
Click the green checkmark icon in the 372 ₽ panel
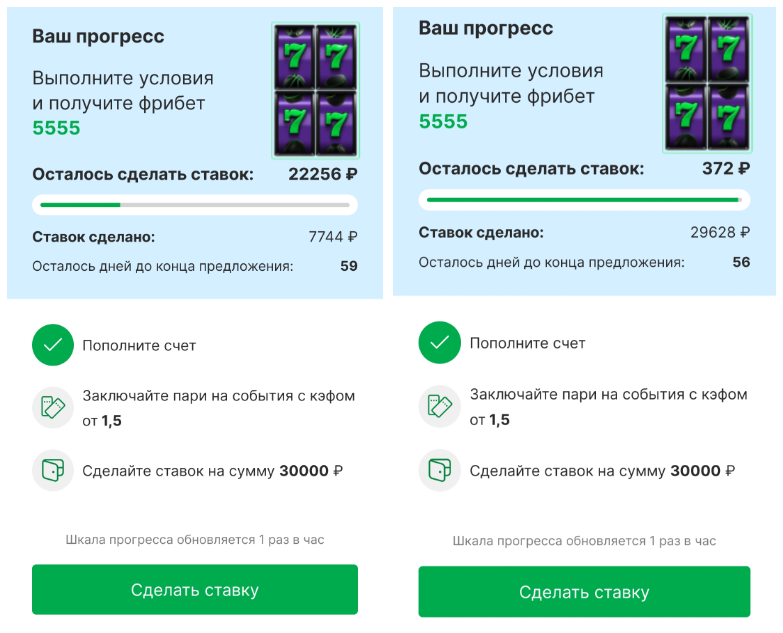click(x=439, y=342)
